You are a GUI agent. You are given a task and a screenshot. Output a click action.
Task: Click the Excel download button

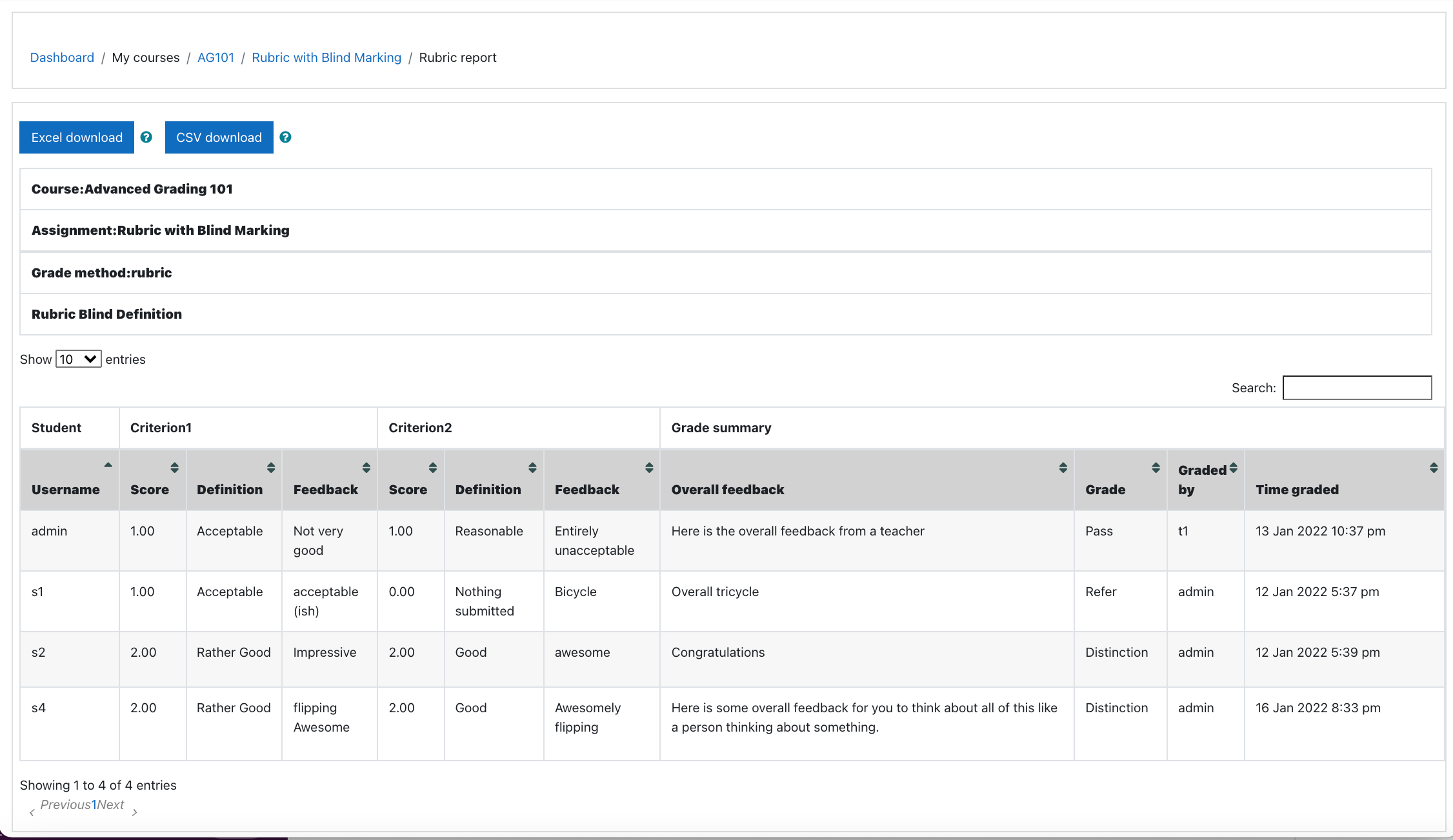pyautogui.click(x=77, y=137)
